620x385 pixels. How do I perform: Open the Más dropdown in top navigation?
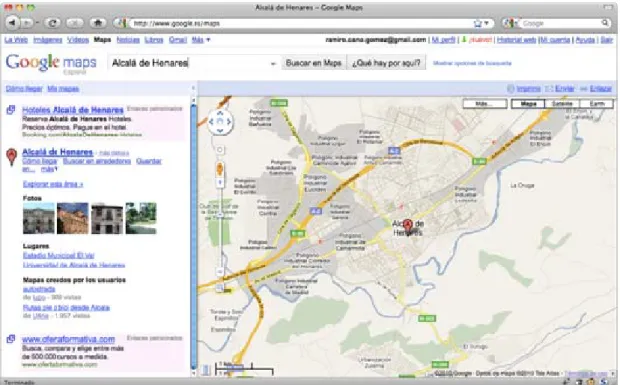coord(201,40)
